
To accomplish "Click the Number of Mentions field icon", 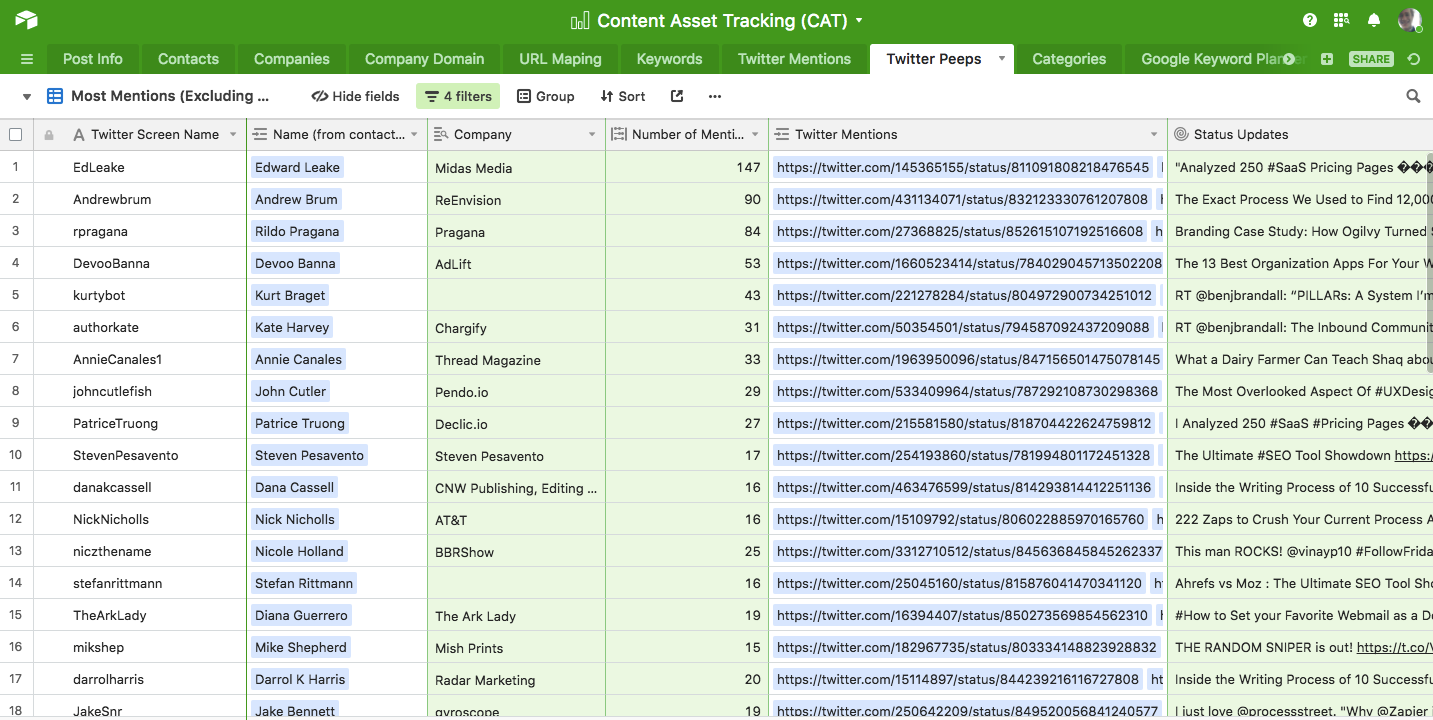I will 619,134.
